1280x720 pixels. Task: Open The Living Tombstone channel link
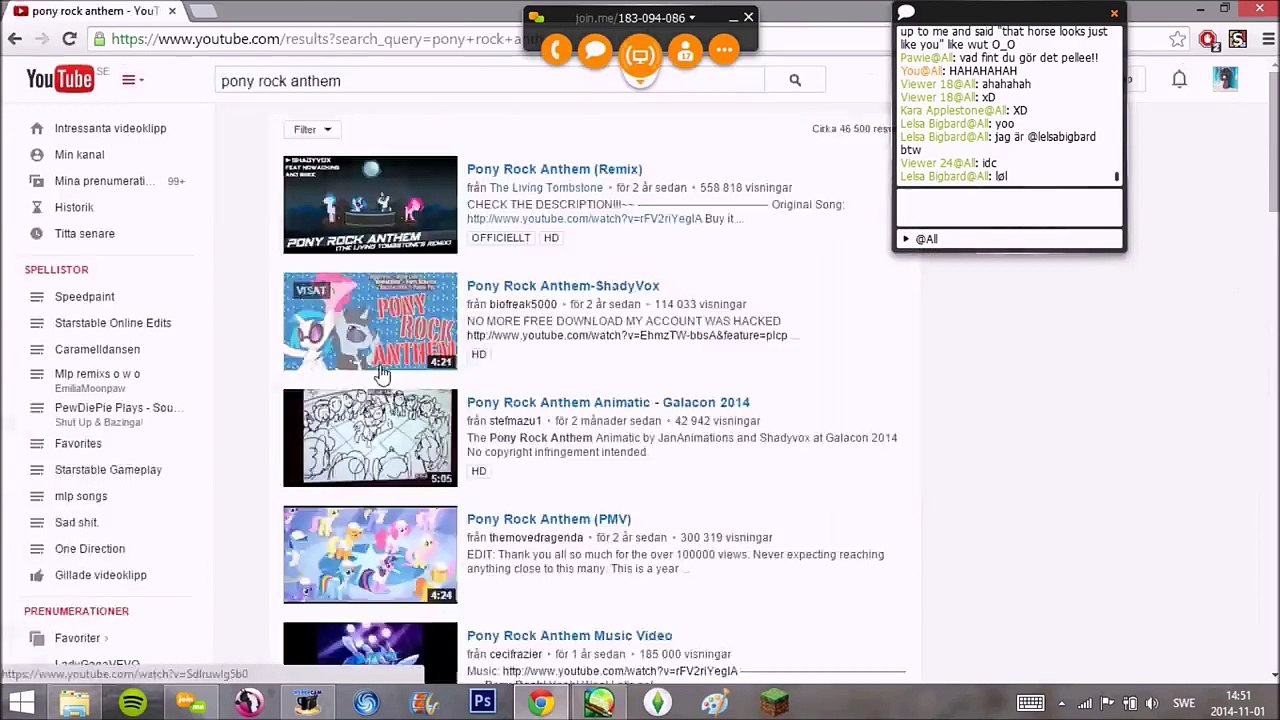point(546,188)
